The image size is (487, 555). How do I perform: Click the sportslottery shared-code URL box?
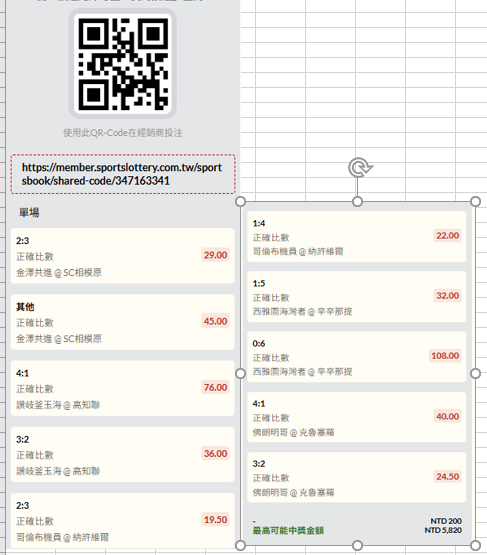pos(123,174)
